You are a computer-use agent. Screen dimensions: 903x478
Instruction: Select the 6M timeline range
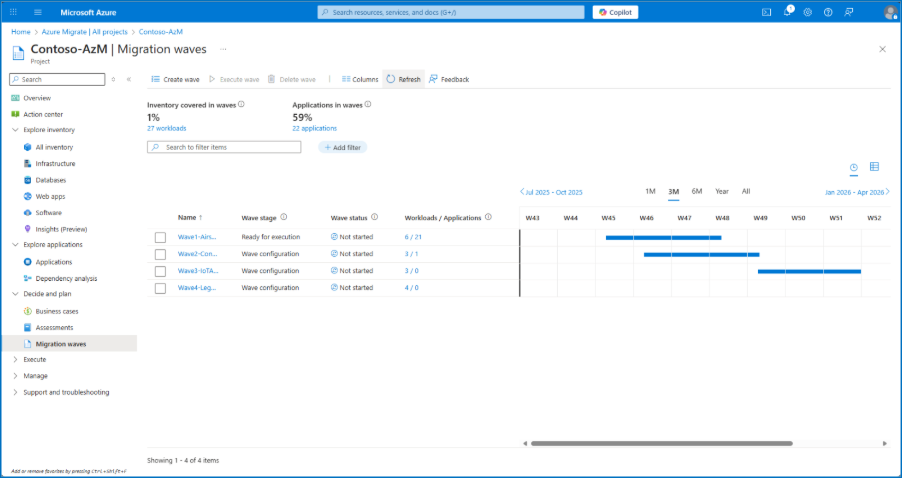coord(697,191)
